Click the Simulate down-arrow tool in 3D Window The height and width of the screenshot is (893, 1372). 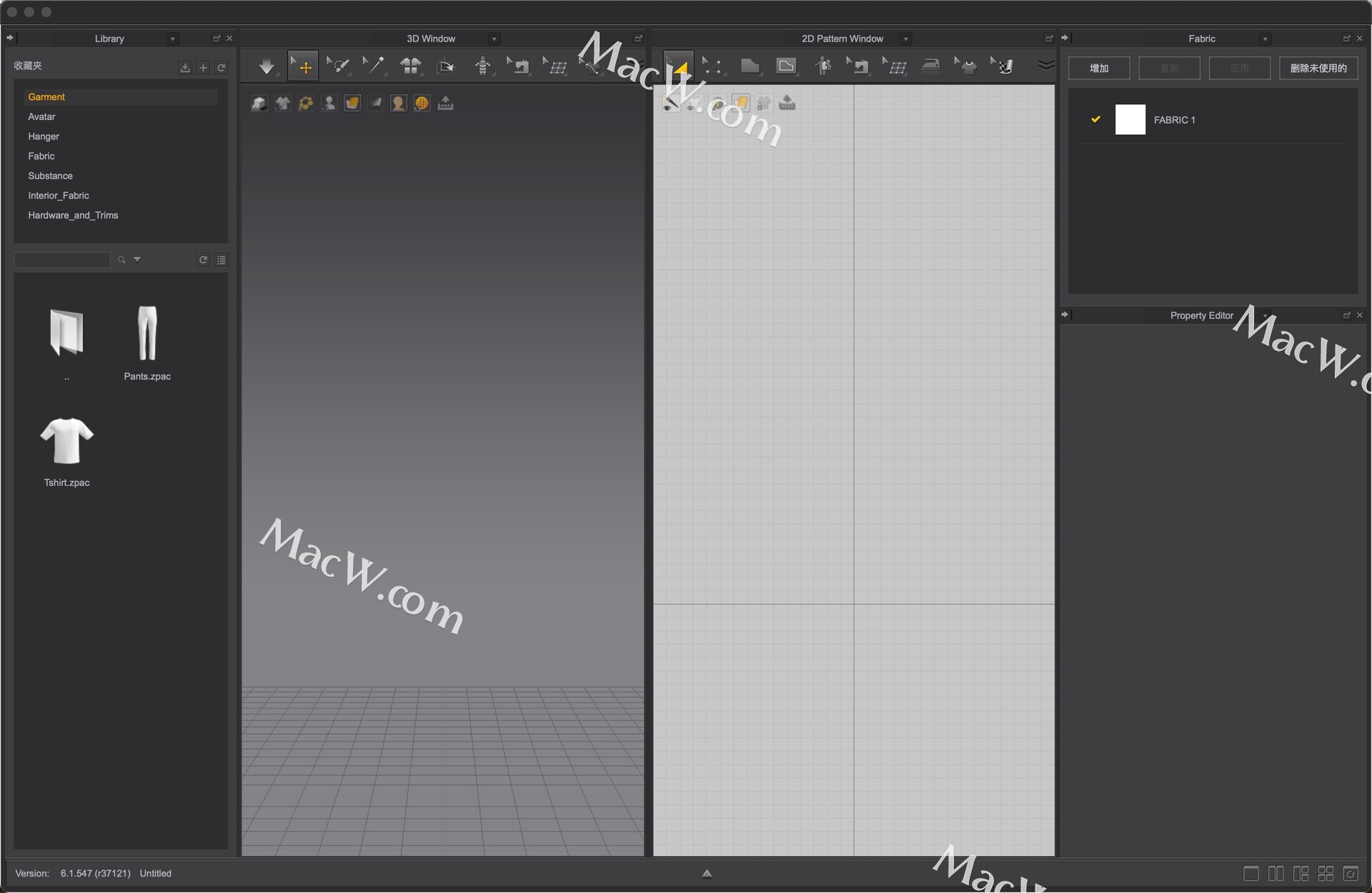coord(267,66)
